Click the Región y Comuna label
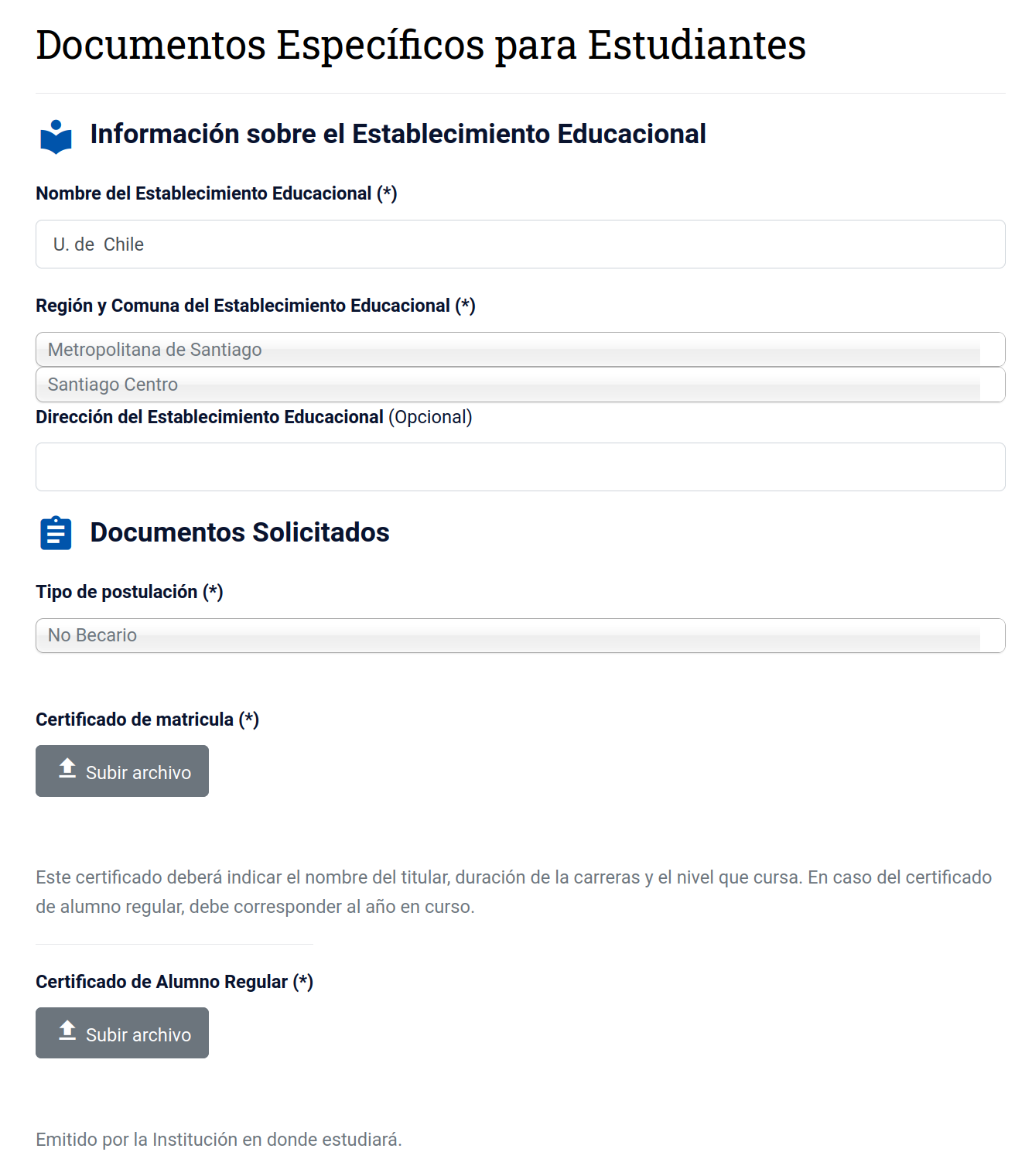 255,306
